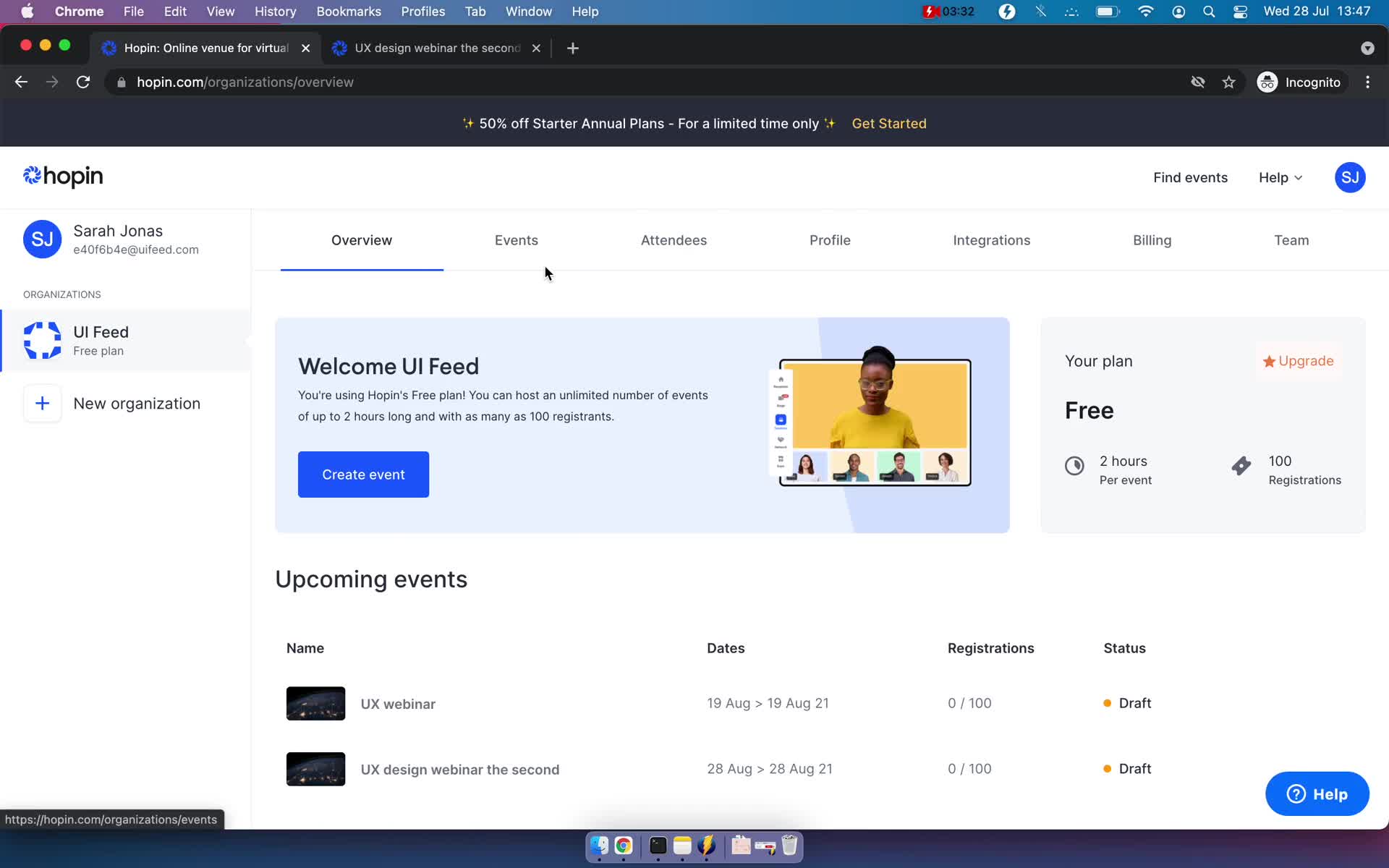This screenshot has width=1389, height=868.
Task: Select the UI Feed organization
Action: pos(126,341)
